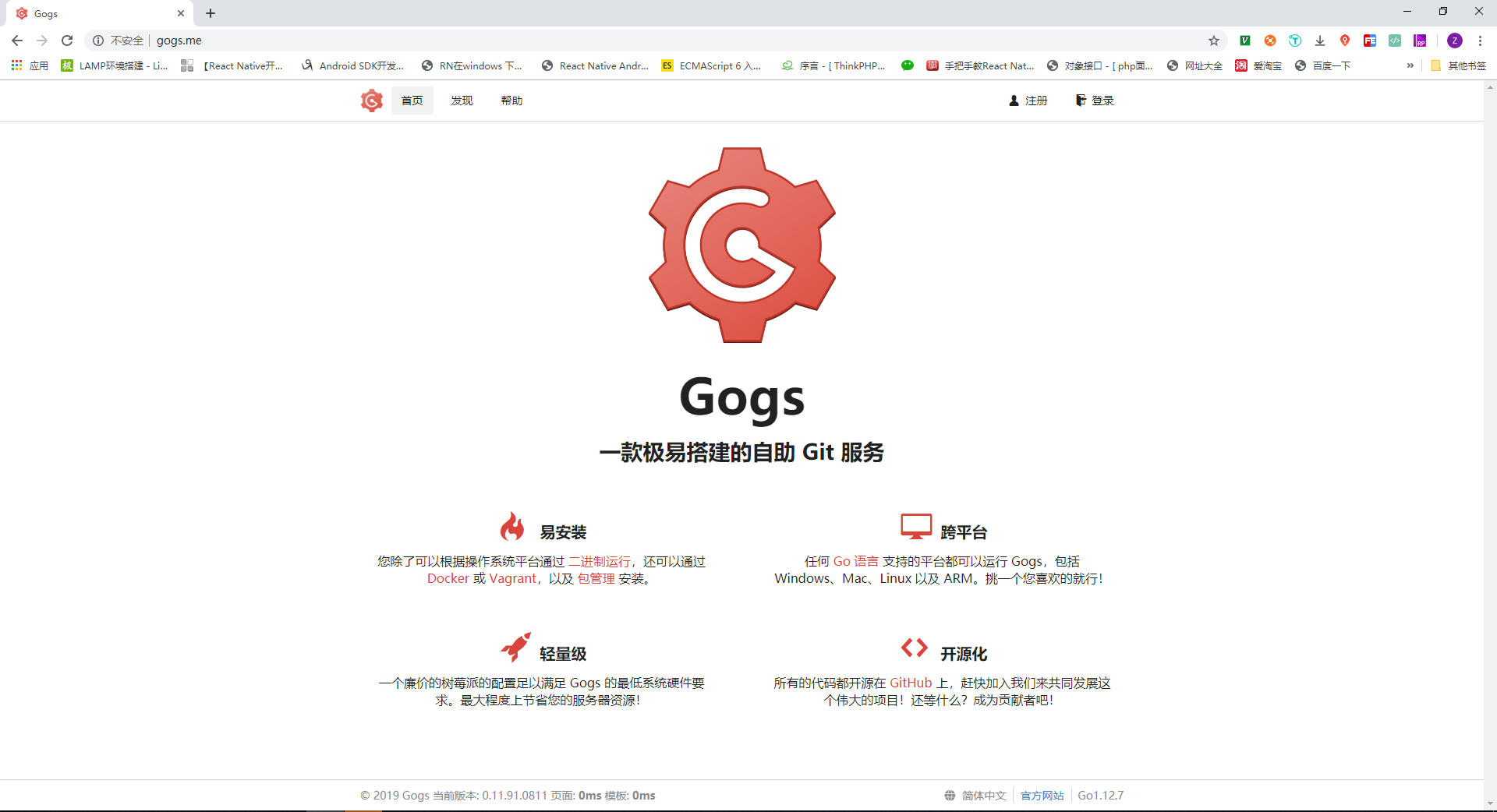This screenshot has width=1497, height=812.
Task: Click the teal T extension icon
Action: click(1295, 41)
